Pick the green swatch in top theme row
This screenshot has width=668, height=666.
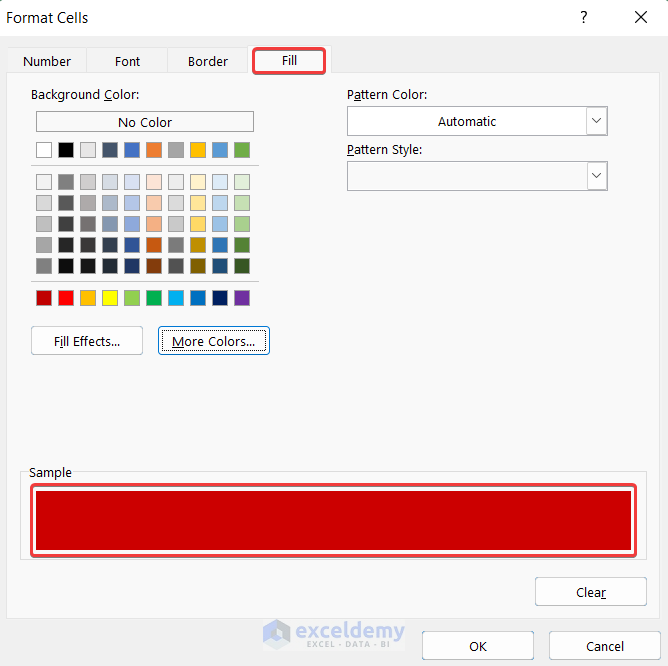[242, 150]
